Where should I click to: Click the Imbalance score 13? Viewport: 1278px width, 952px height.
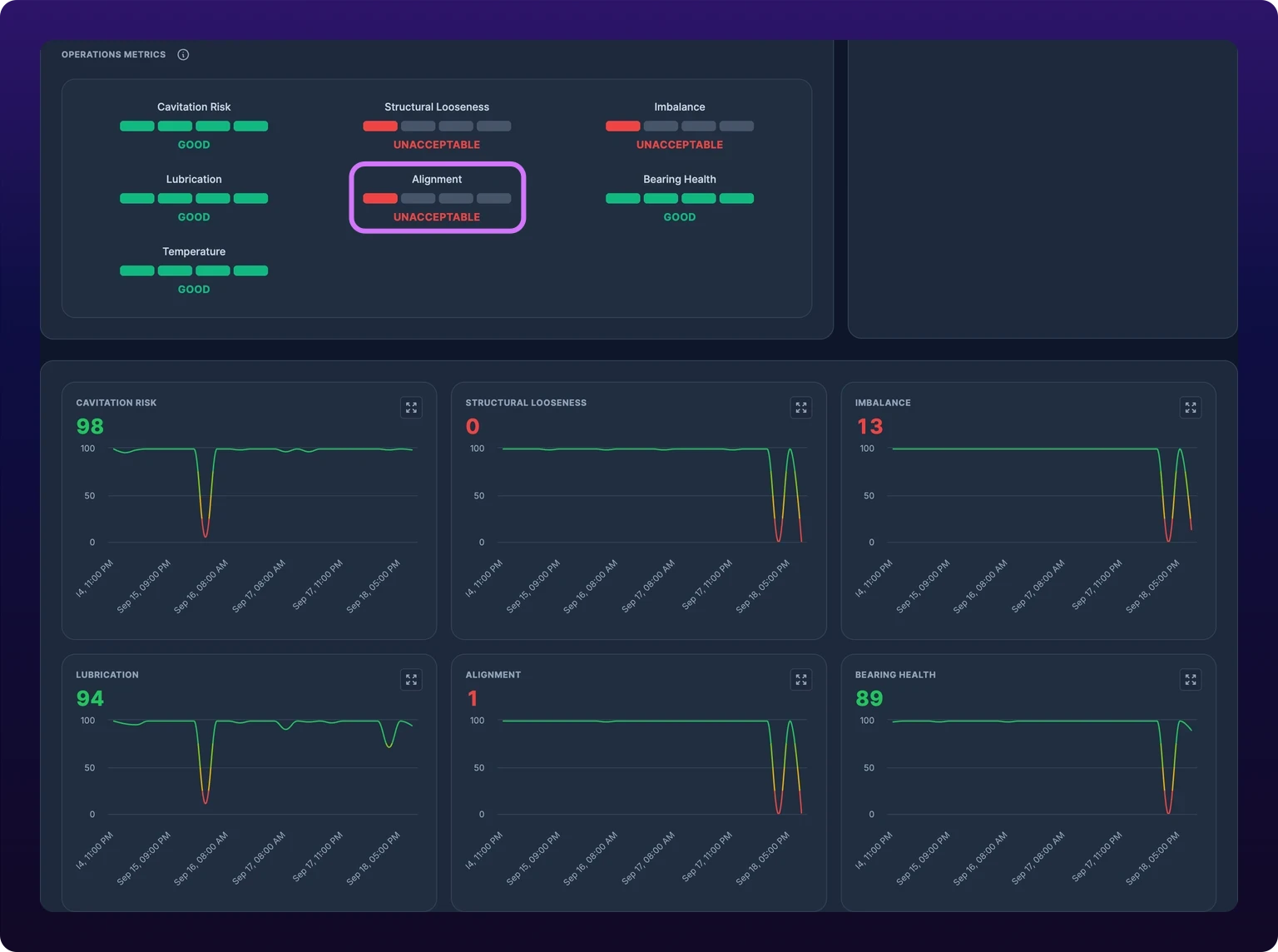pos(869,426)
